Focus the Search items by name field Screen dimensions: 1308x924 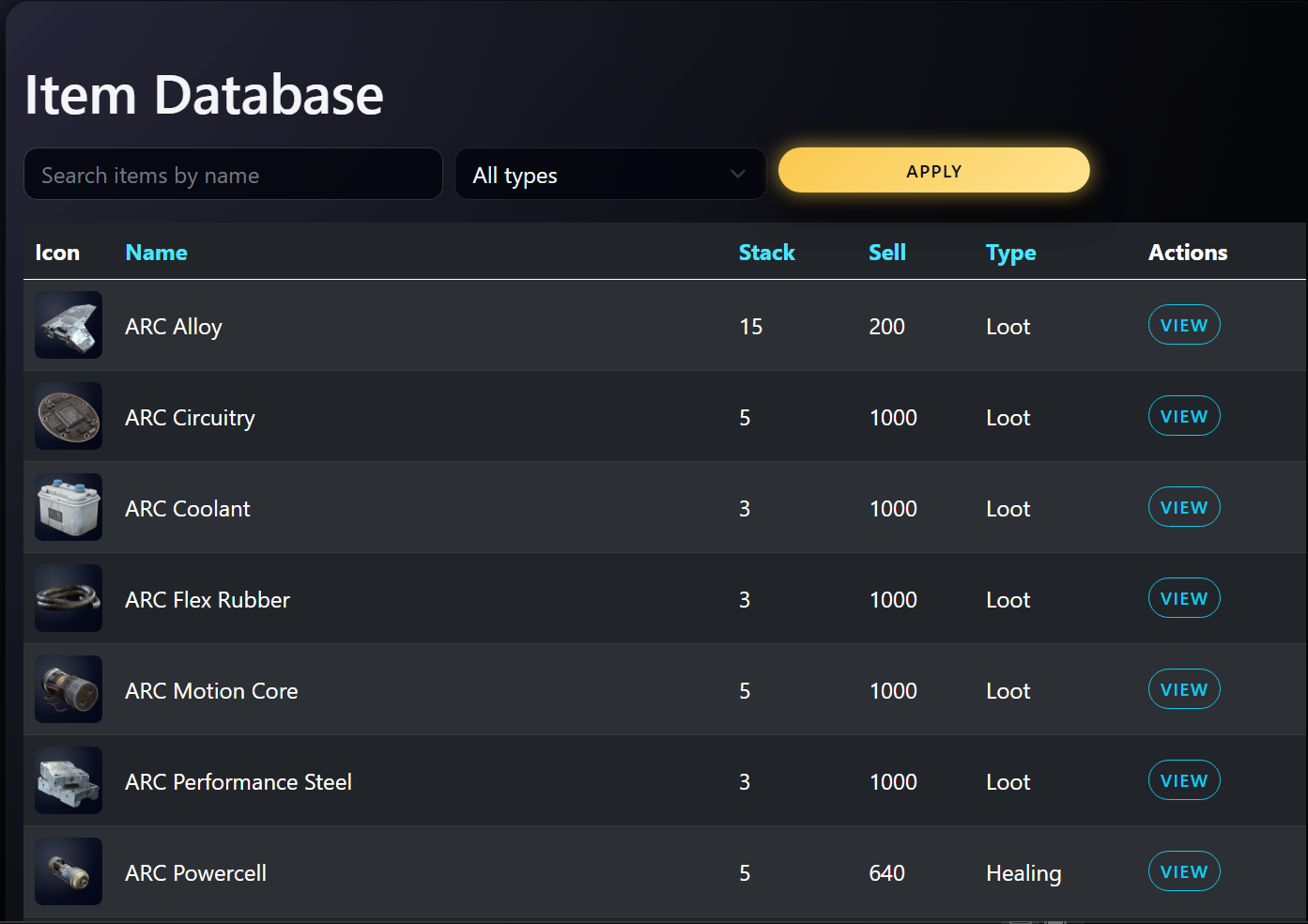(x=233, y=174)
